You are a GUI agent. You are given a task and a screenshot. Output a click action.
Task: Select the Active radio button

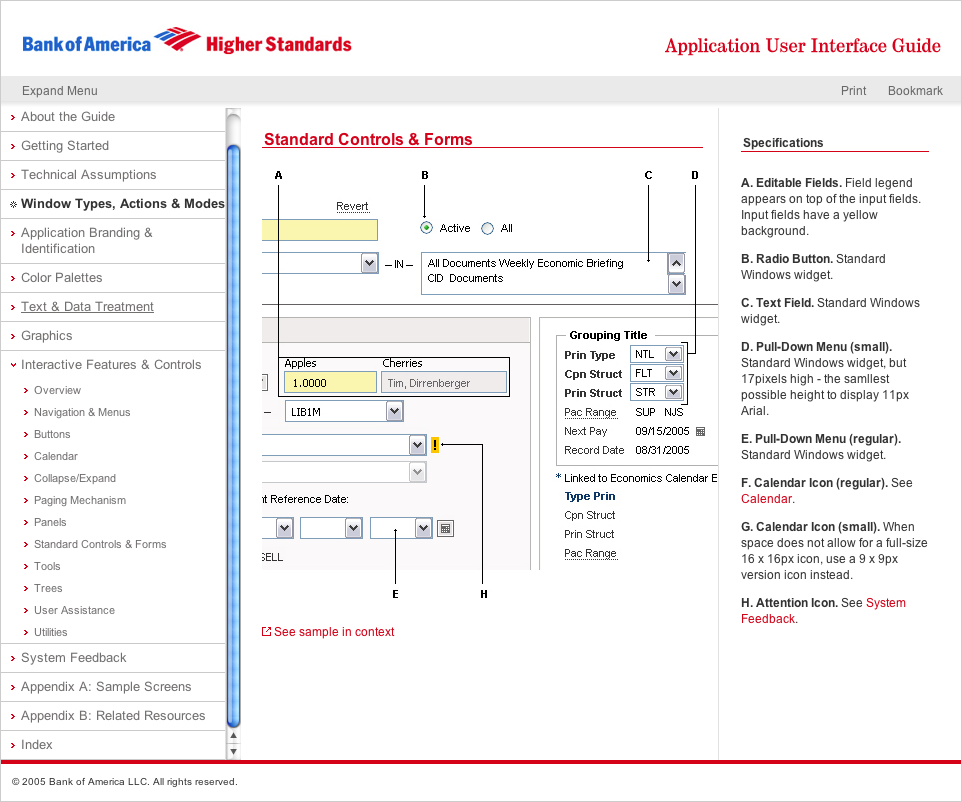coord(426,228)
